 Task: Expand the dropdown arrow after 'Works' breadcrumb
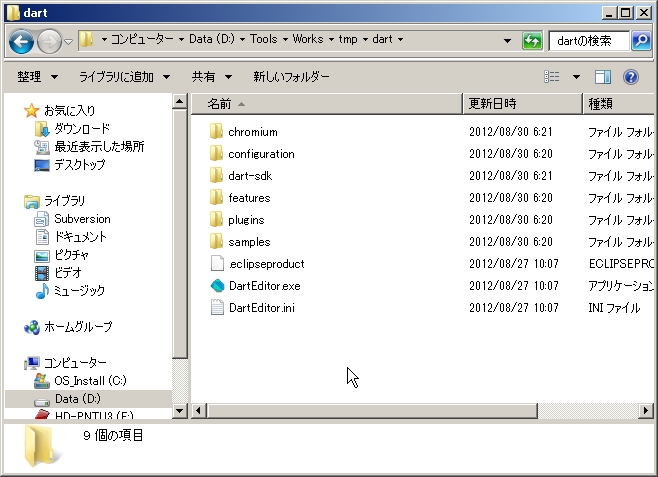[331, 39]
